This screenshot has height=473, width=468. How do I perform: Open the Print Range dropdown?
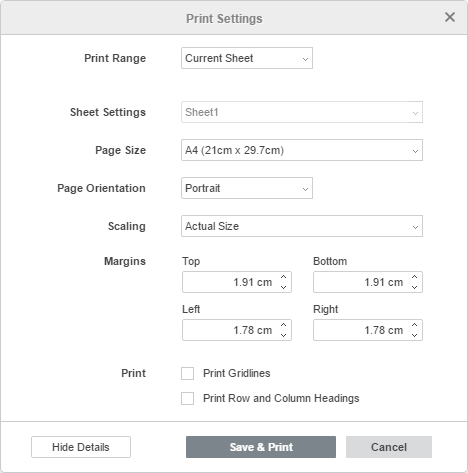tap(247, 58)
